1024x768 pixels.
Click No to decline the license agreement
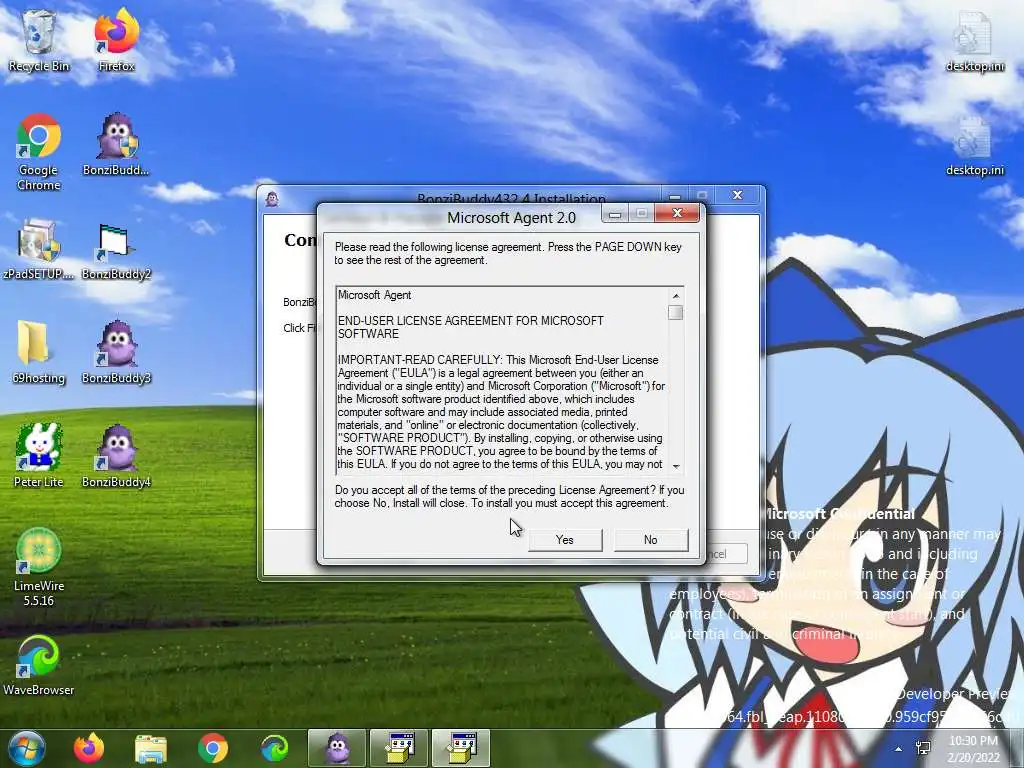(650, 539)
